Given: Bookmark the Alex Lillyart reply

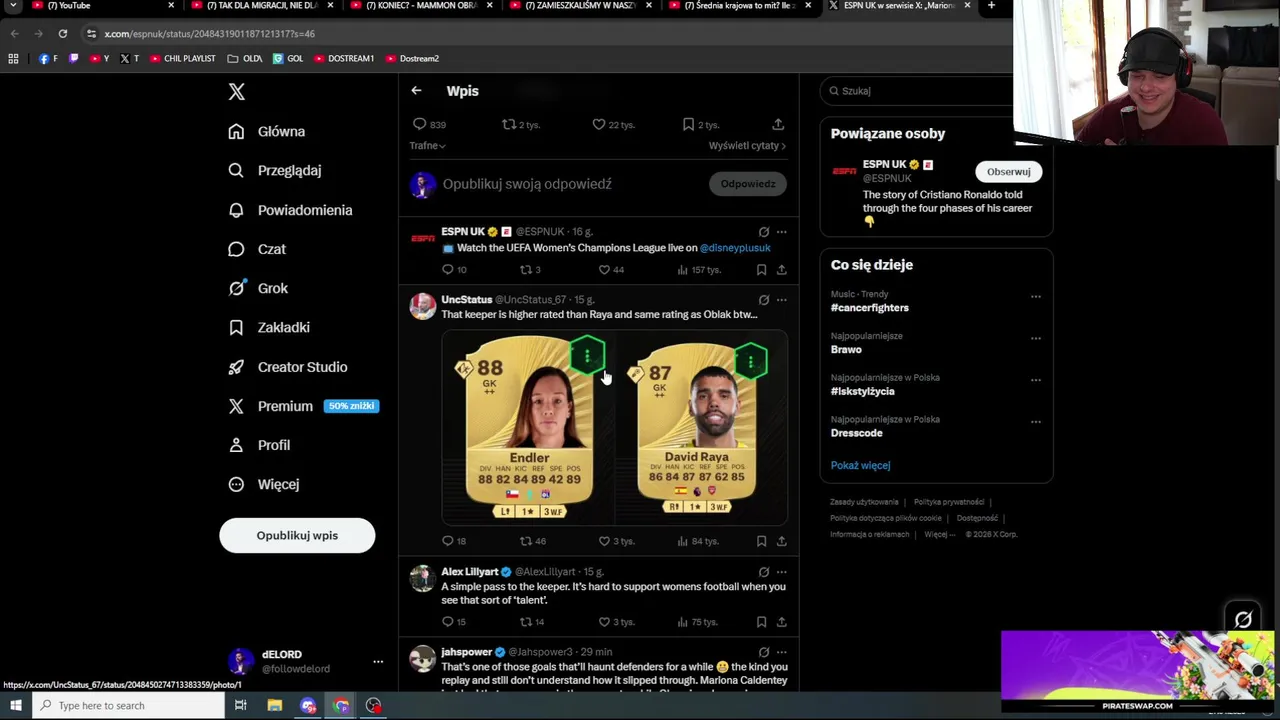Looking at the screenshot, I should [x=761, y=622].
